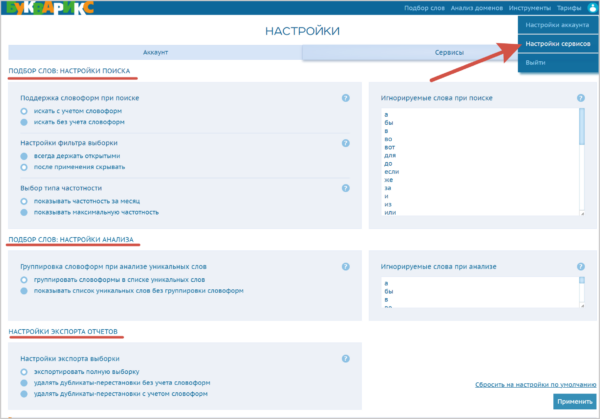The image size is (600, 419).
Task: Select 'показывать частотность за месяц'
Action: tap(24, 201)
